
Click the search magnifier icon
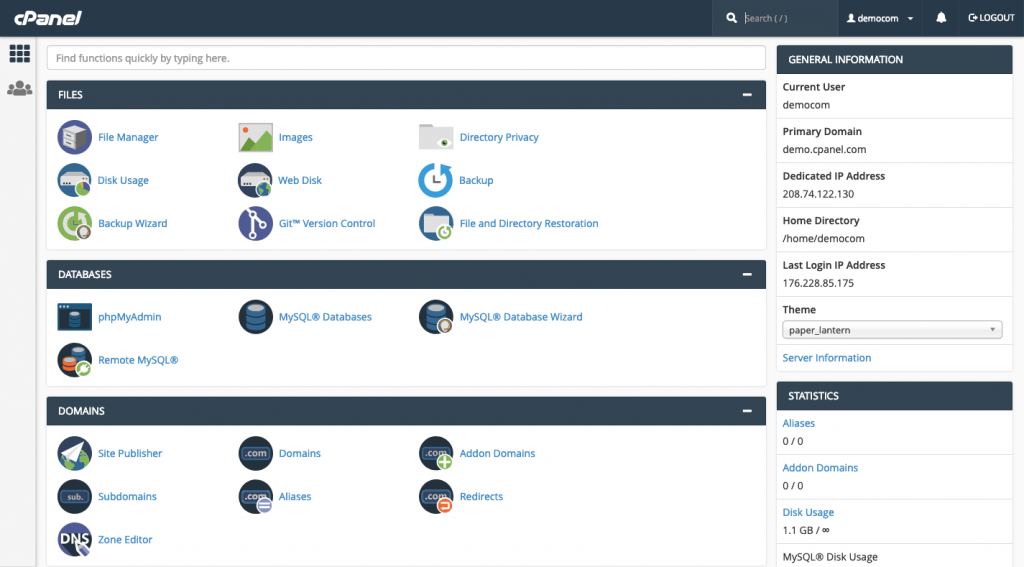pyautogui.click(x=731, y=18)
